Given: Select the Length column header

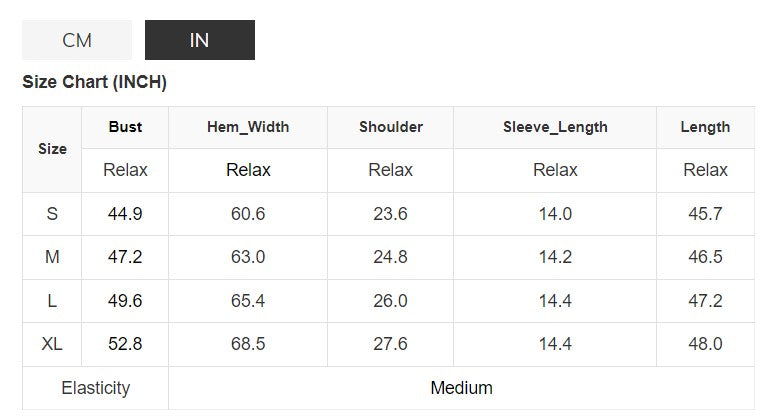Looking at the screenshot, I should tap(705, 127).
